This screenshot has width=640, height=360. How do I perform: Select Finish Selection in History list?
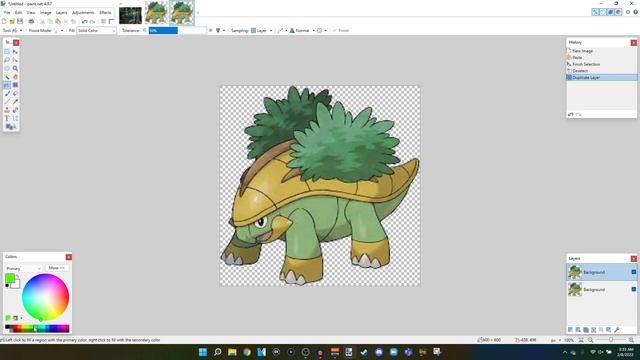coord(586,64)
